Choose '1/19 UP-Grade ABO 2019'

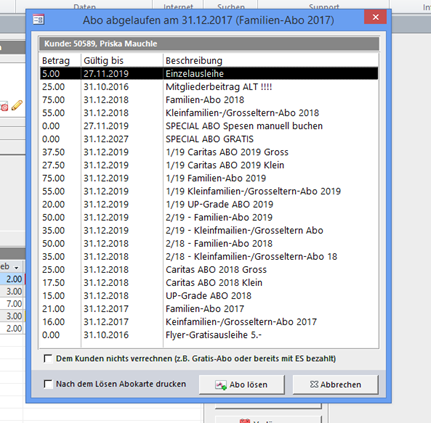coord(209,204)
